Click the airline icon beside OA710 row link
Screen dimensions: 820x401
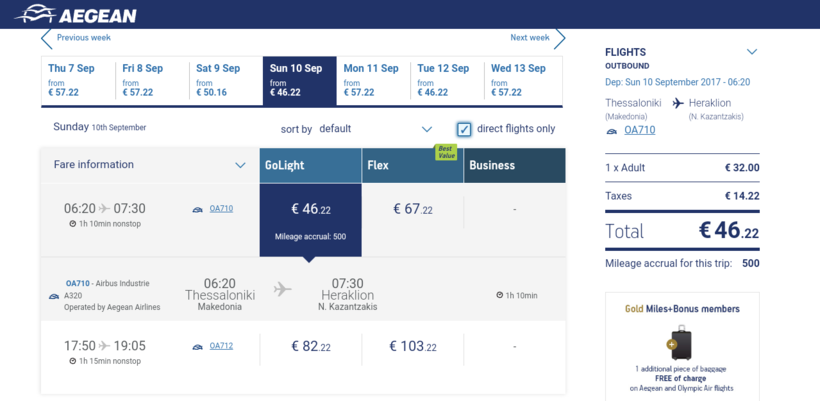(x=197, y=209)
